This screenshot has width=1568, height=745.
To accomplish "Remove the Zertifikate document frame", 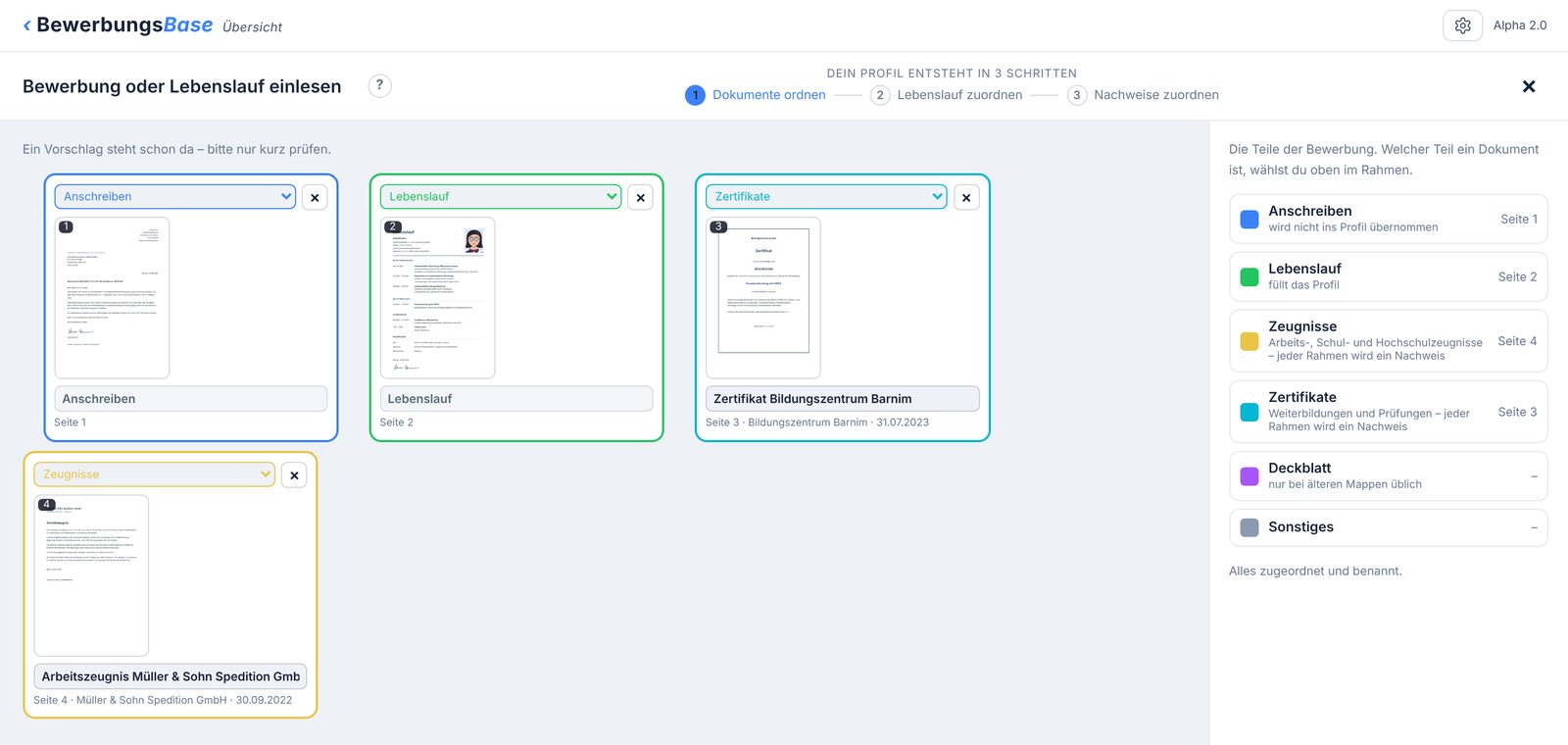I will click(966, 197).
